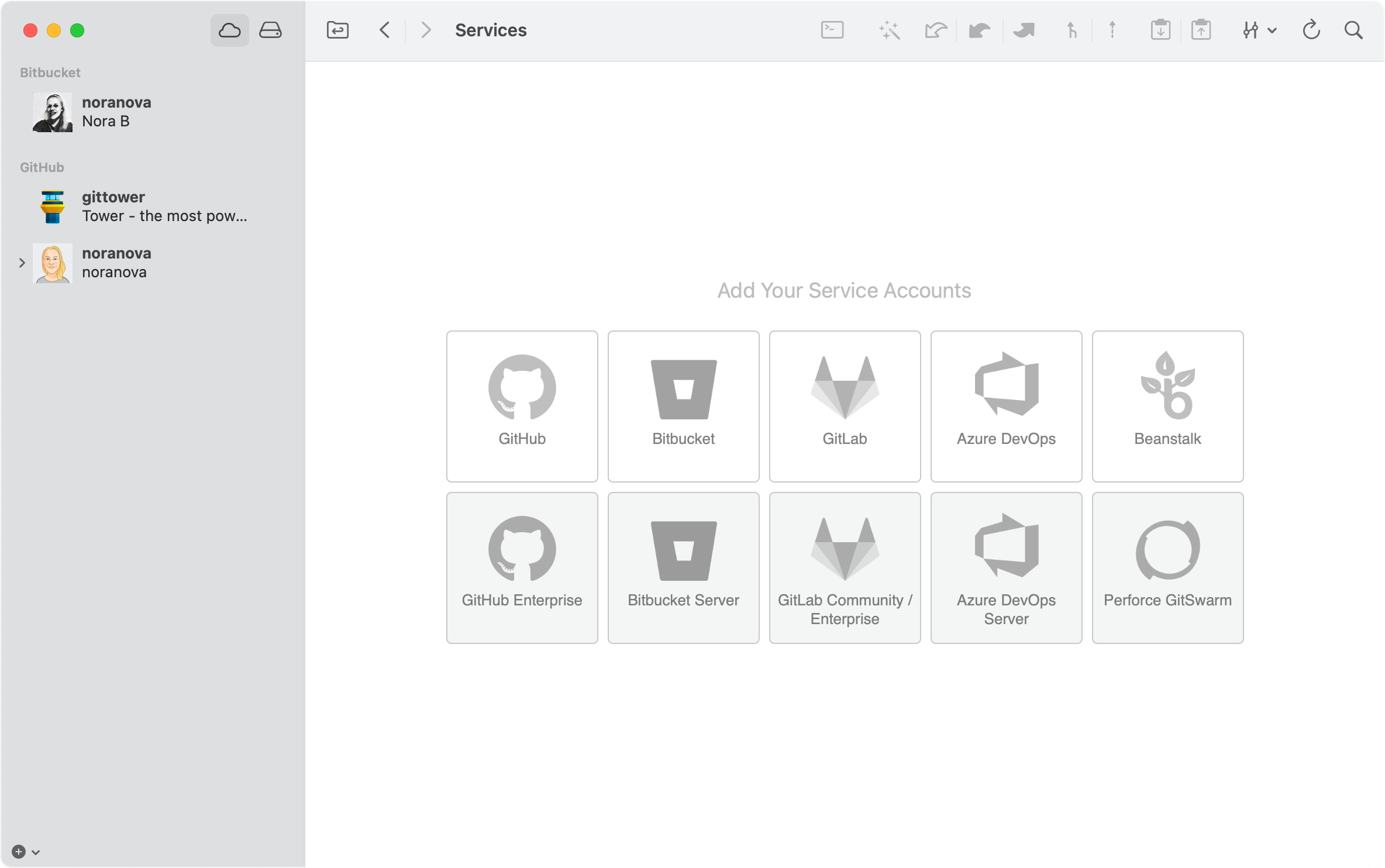Click the refresh icon in toolbar
This screenshot has height=868, width=1385.
1311,30
